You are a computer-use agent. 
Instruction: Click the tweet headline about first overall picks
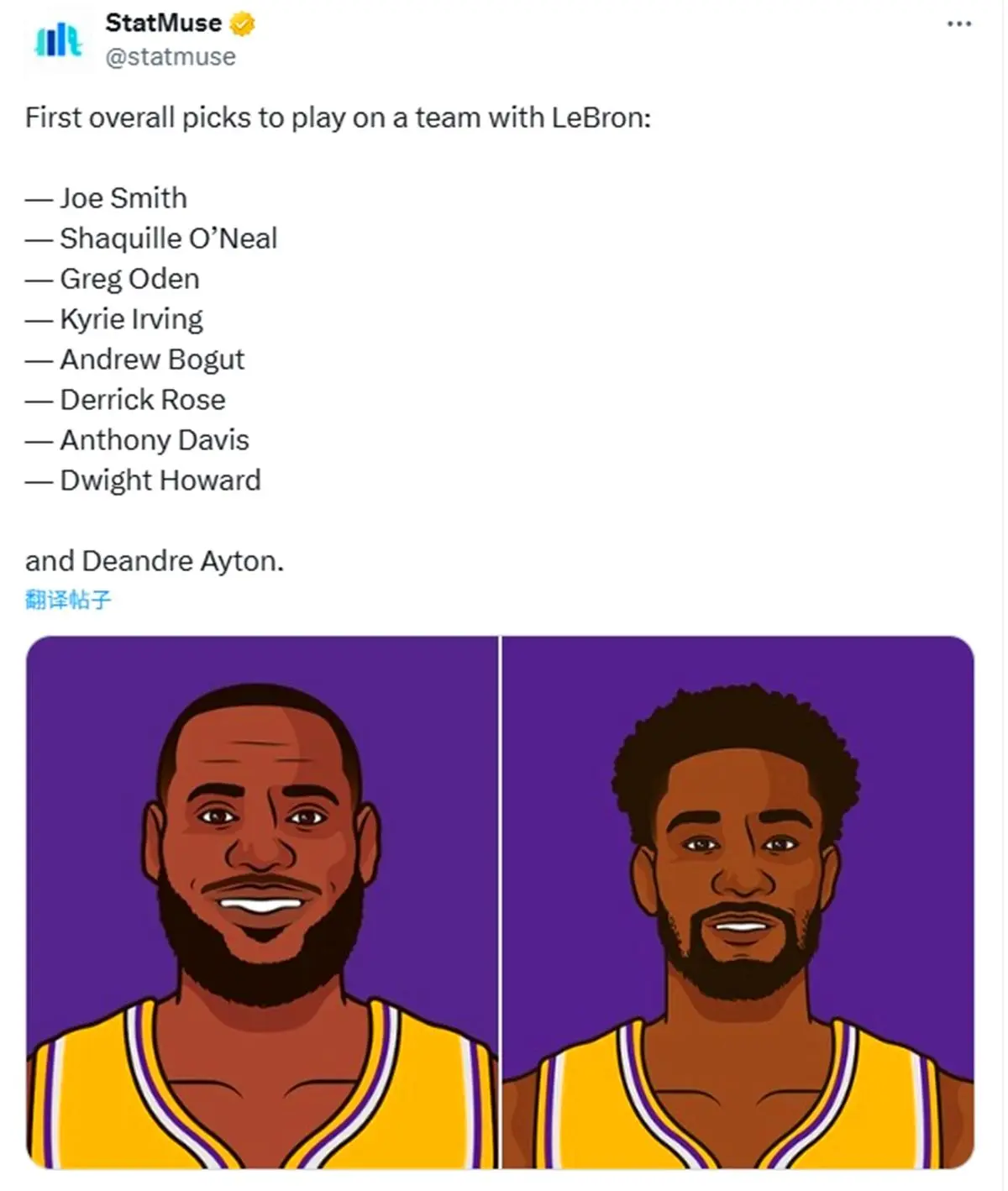338,118
